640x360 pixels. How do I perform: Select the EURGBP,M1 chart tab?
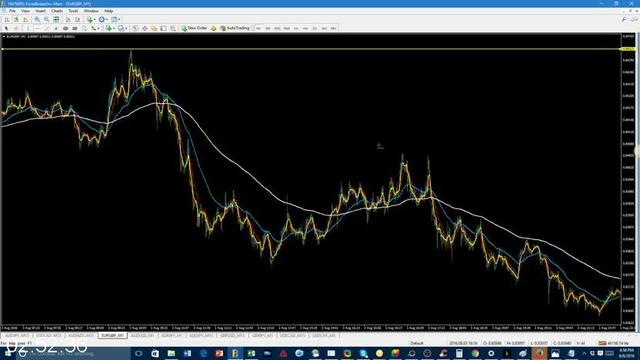point(112,336)
